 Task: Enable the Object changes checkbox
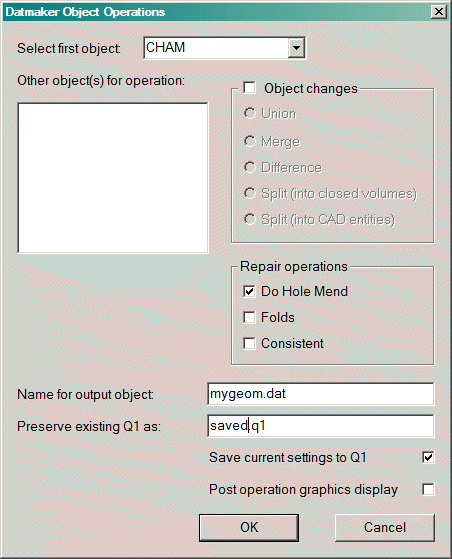(249, 87)
